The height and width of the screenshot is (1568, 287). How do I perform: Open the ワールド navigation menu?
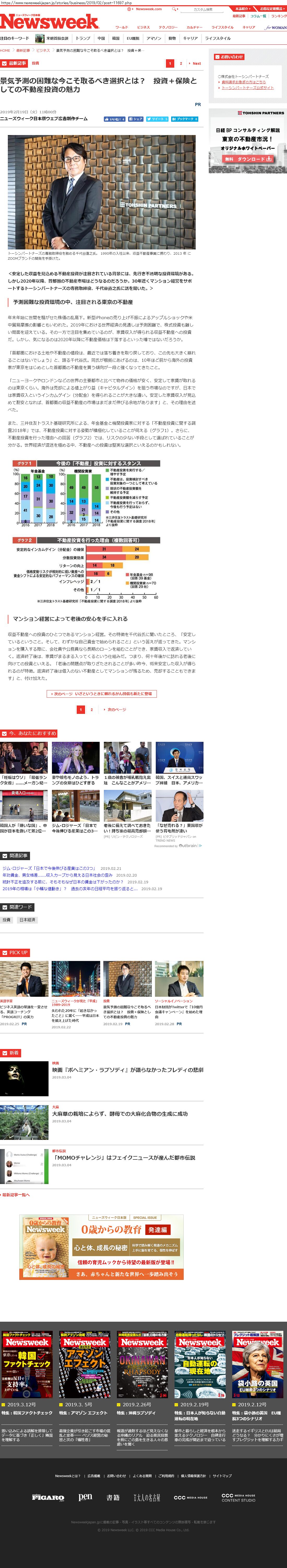pyautogui.click(x=122, y=27)
